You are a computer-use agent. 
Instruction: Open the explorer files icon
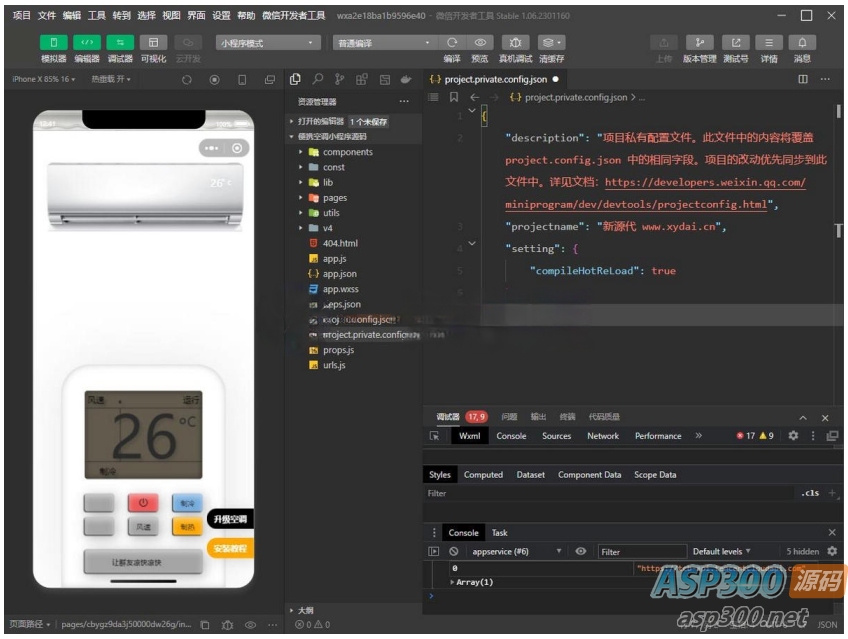(x=295, y=79)
